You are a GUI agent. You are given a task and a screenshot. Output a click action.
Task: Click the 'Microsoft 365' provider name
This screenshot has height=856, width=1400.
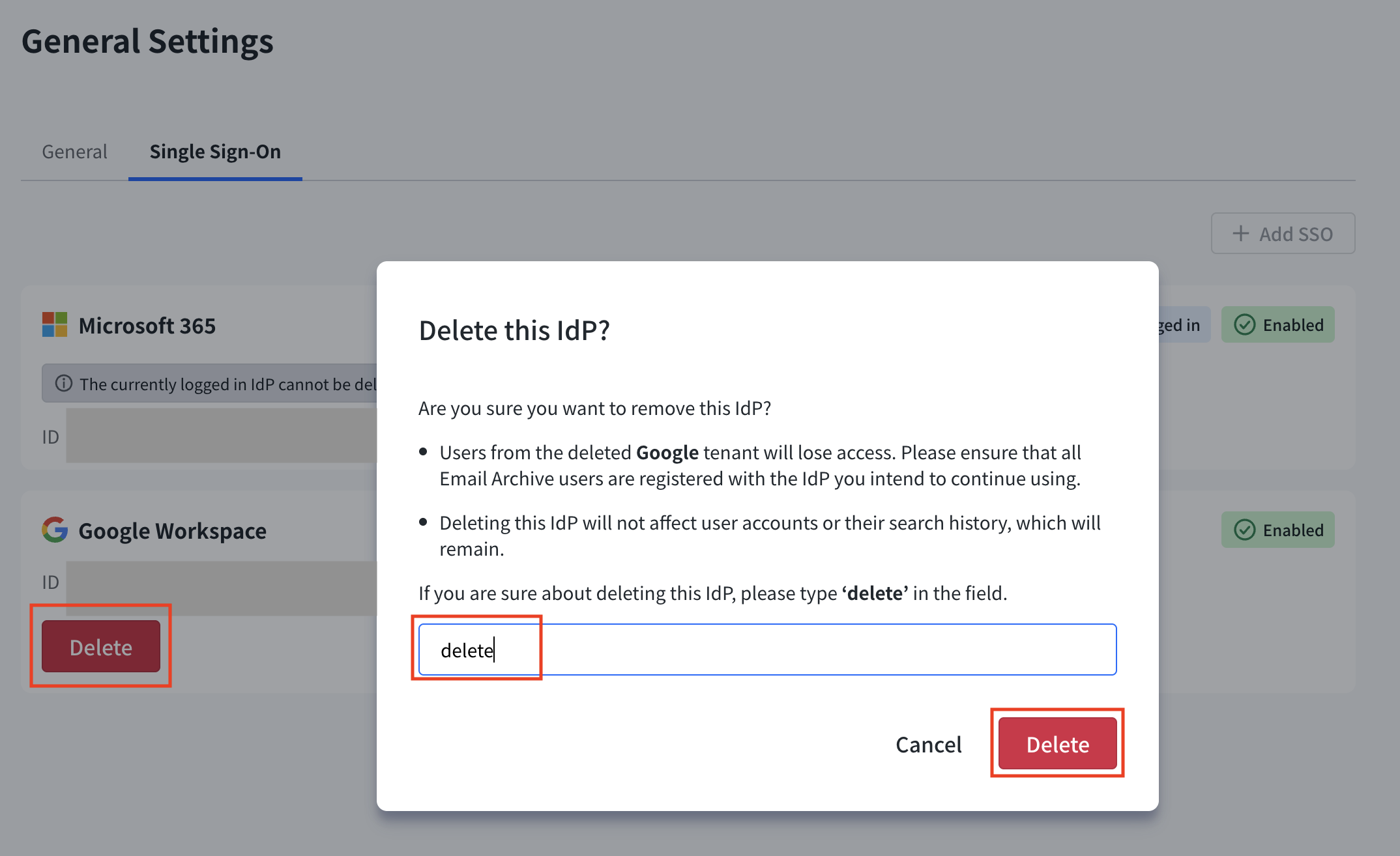click(147, 325)
